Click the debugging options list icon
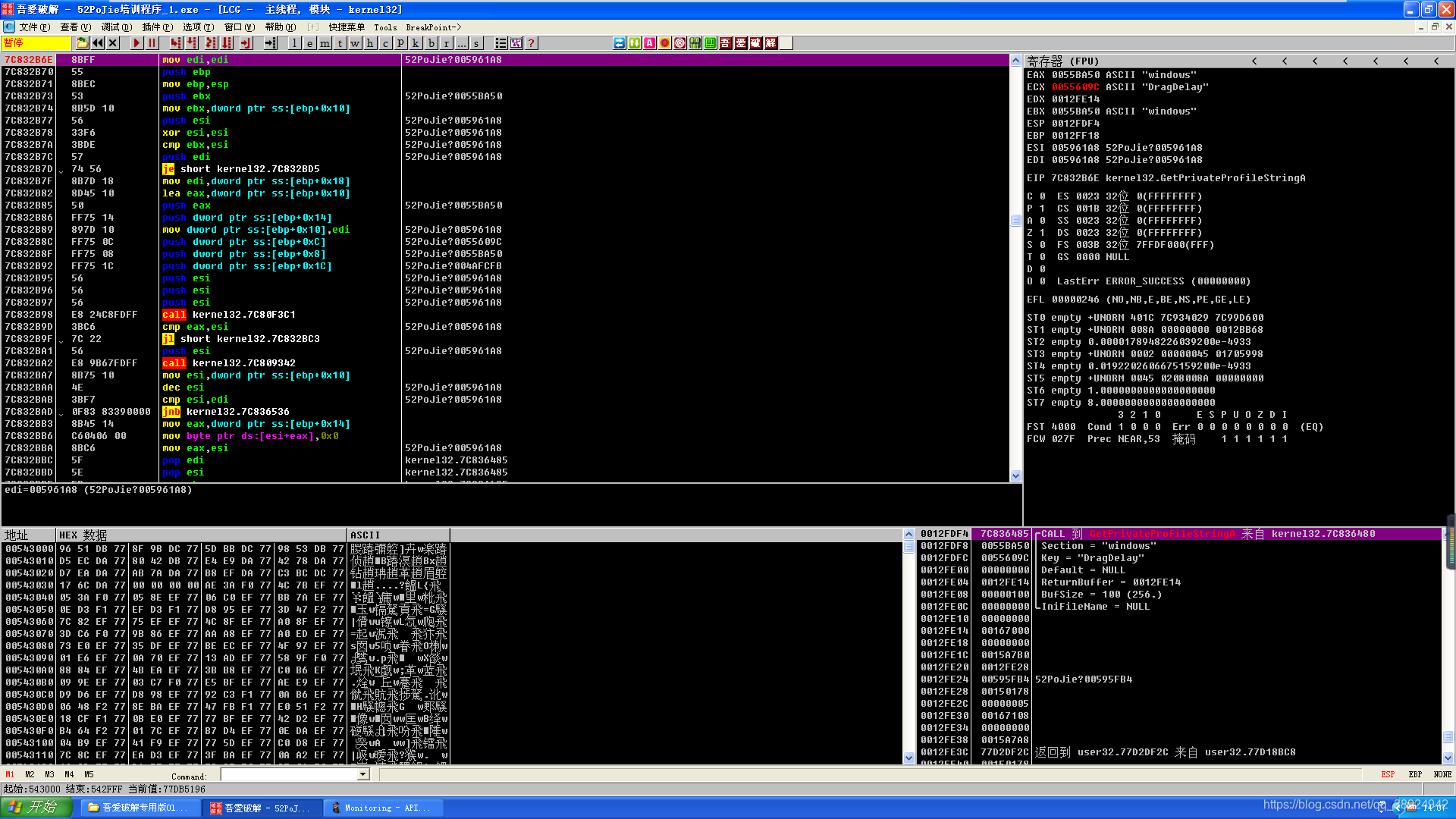1456x819 pixels. point(501,43)
